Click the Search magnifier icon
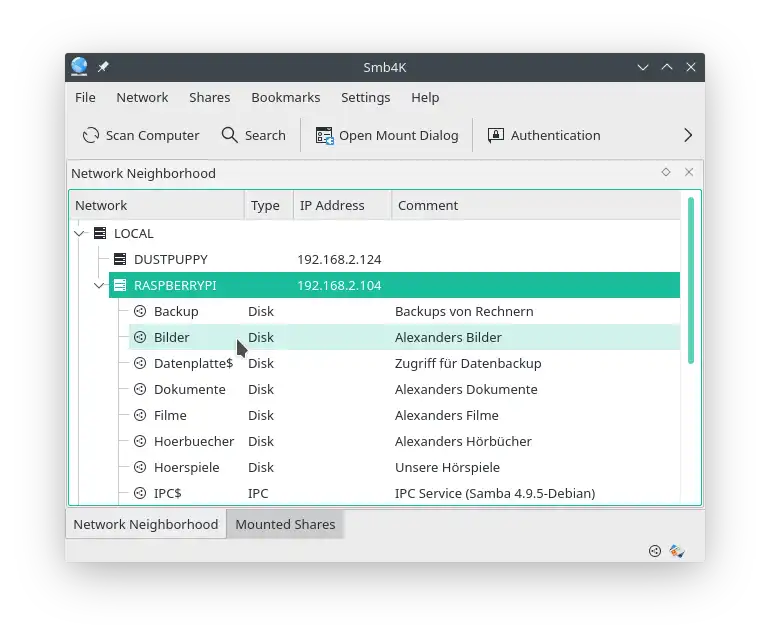This screenshot has height=639, width=770. pyautogui.click(x=229, y=135)
